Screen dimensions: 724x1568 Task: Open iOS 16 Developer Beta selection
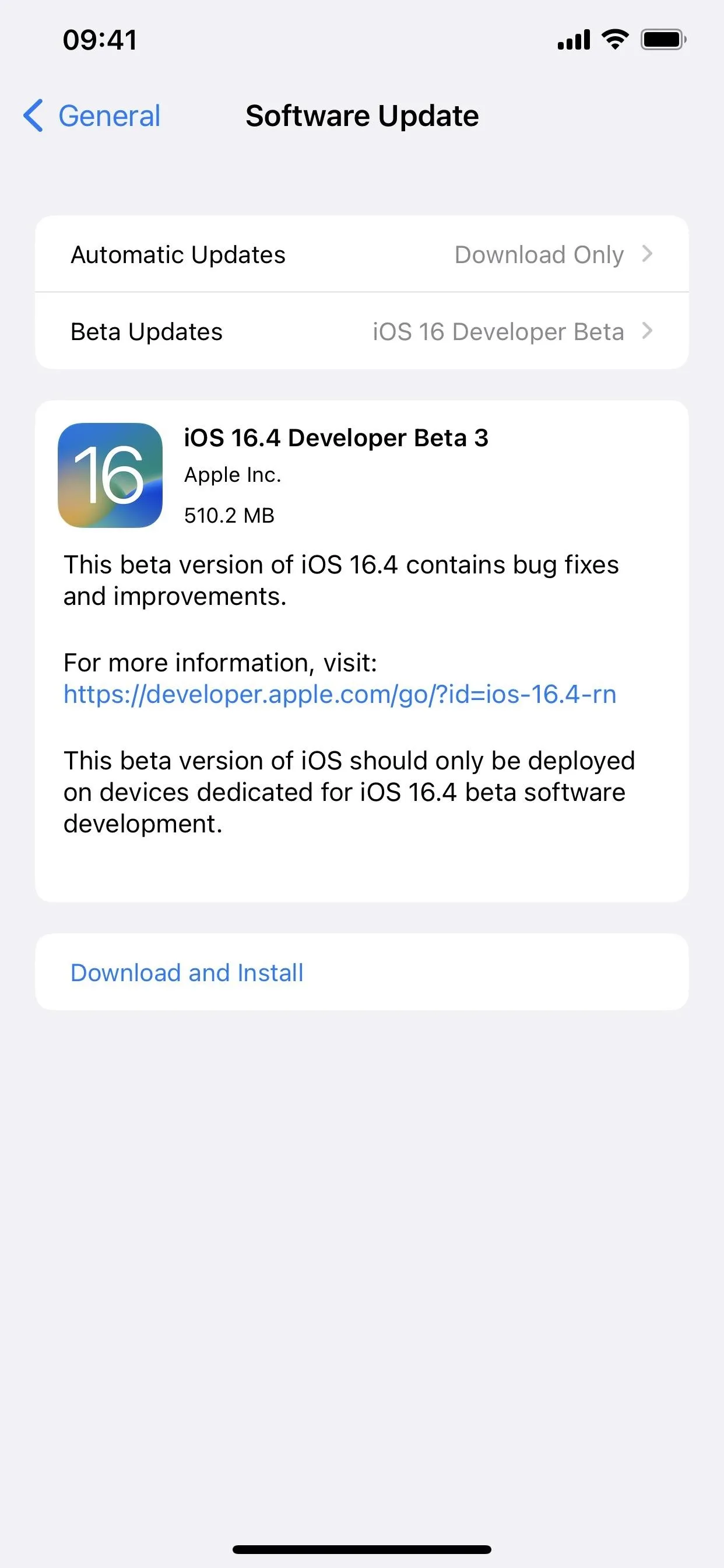point(498,332)
